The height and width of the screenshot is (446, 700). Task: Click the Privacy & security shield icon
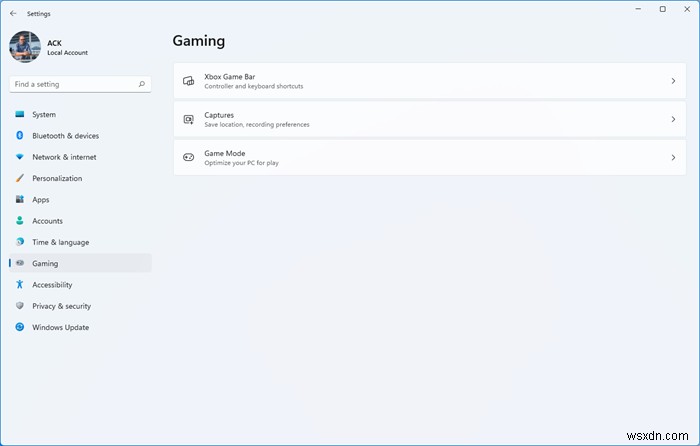coord(20,306)
